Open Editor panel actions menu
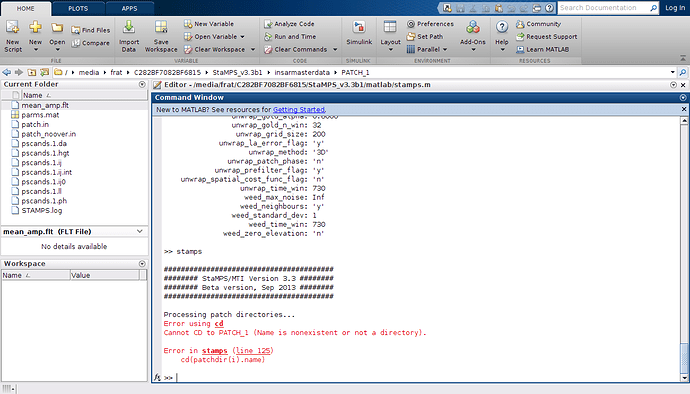This screenshot has height=394, width=690. [x=673, y=85]
